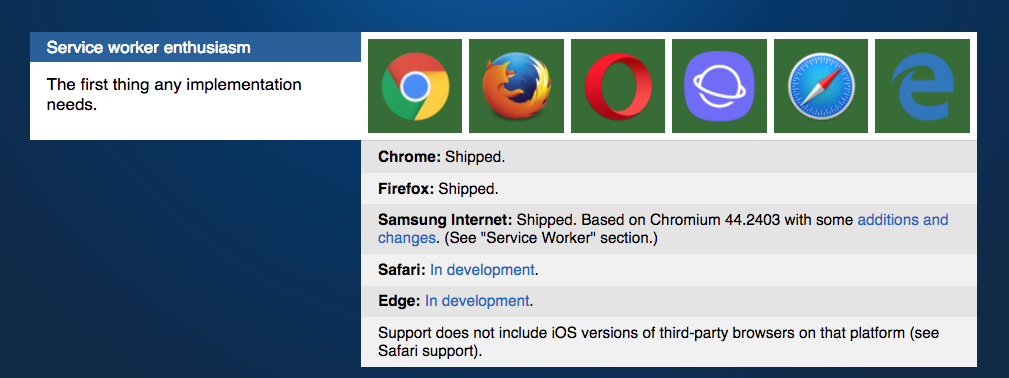Click the iOS third-party browsers support note

tap(669, 342)
